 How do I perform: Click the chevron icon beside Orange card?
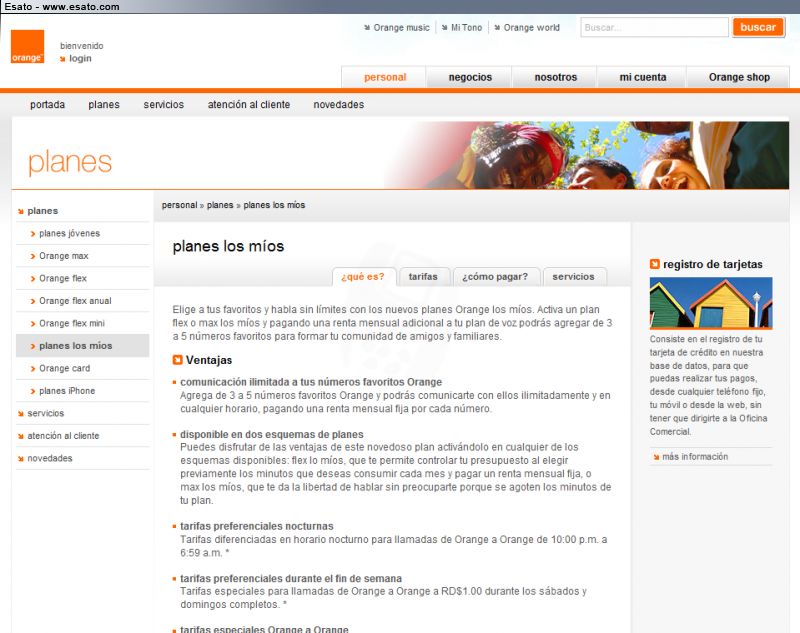pos(33,369)
